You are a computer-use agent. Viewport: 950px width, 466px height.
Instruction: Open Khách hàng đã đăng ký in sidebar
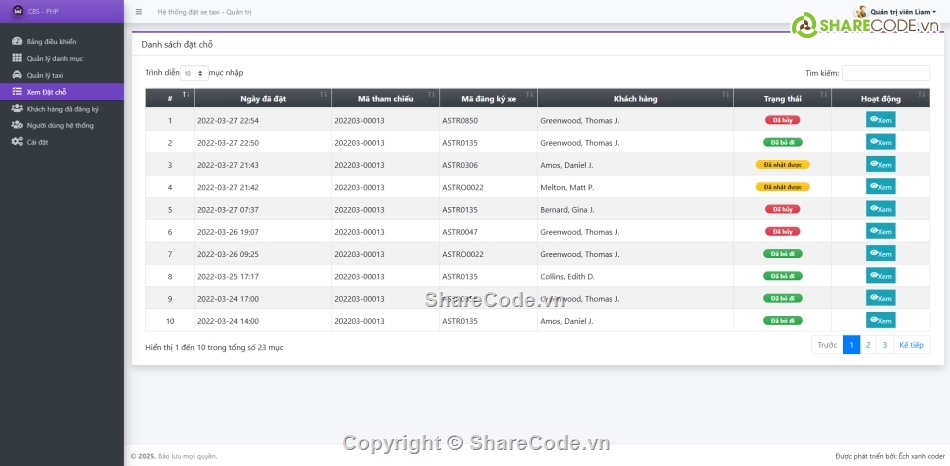click(x=62, y=109)
